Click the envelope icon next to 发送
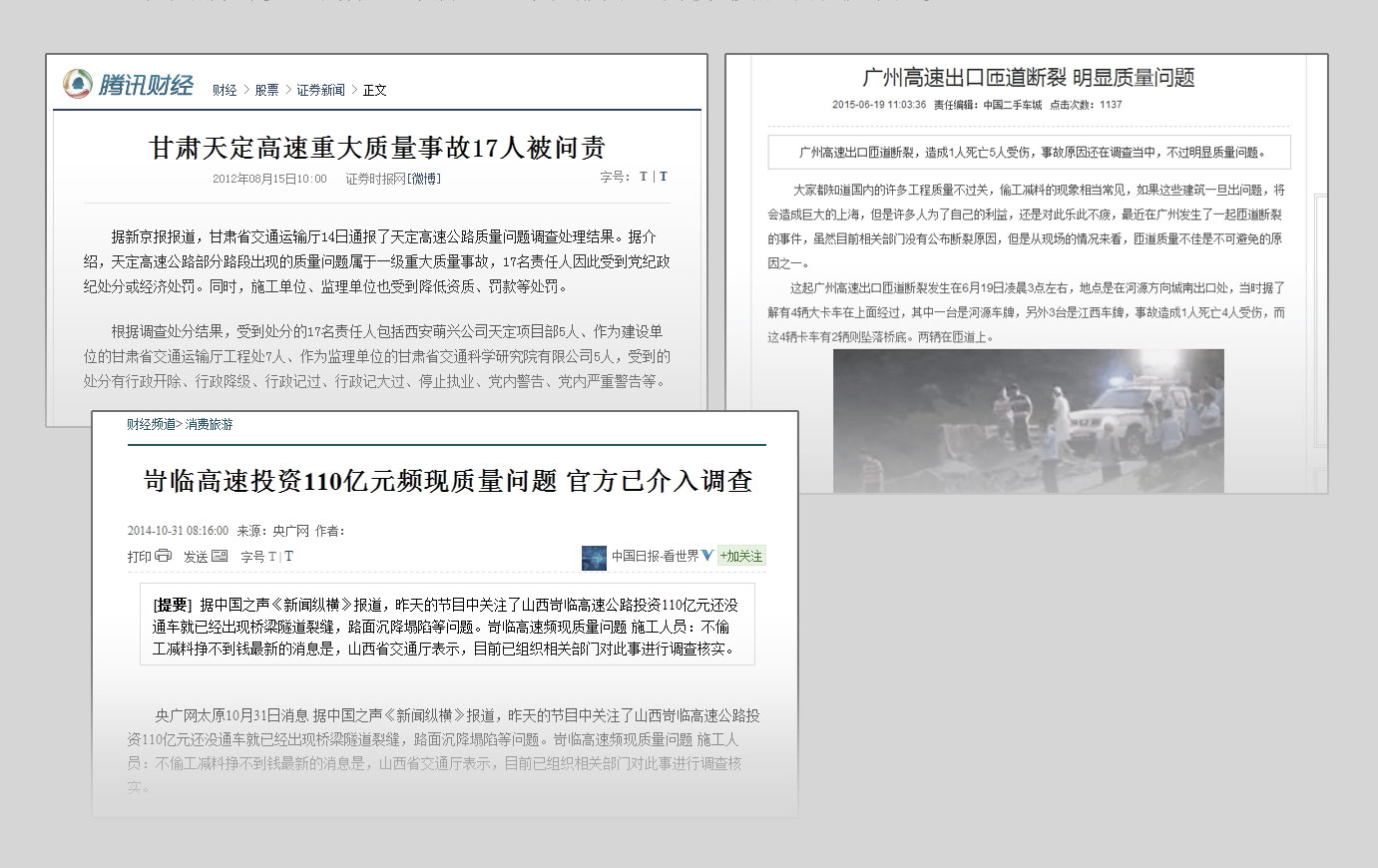Image resolution: width=1378 pixels, height=868 pixels. [x=220, y=556]
